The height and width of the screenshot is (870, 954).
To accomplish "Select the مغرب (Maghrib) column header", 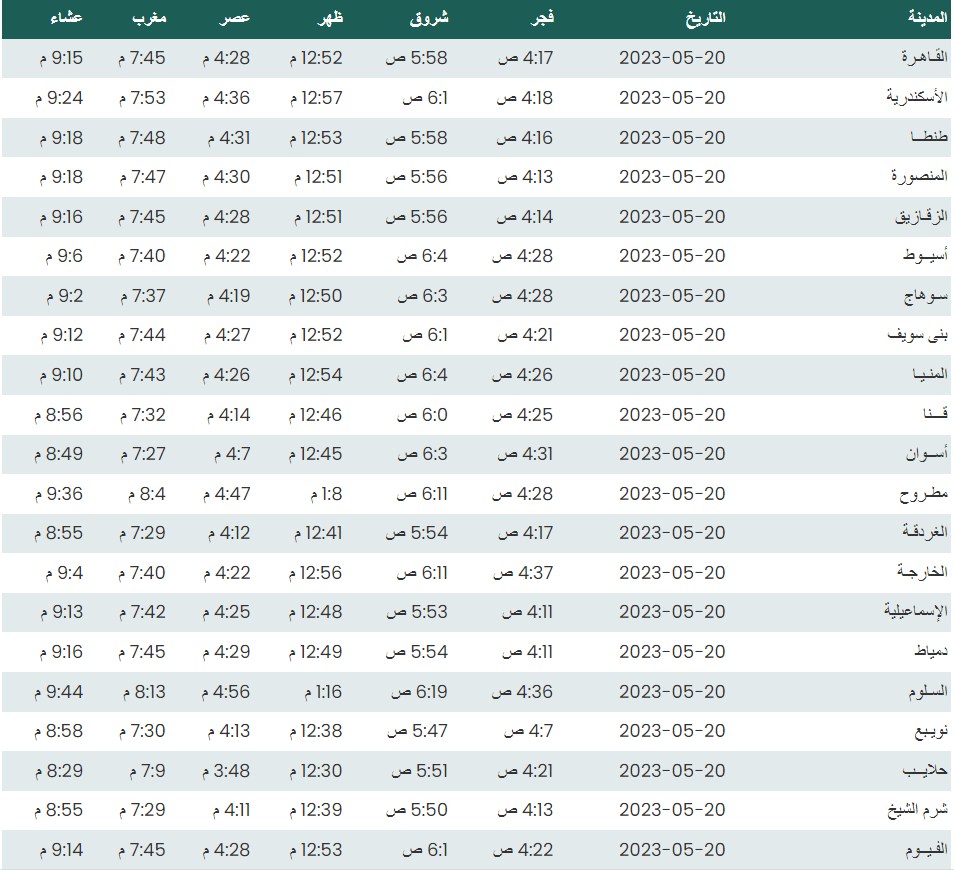I will pos(150,19).
